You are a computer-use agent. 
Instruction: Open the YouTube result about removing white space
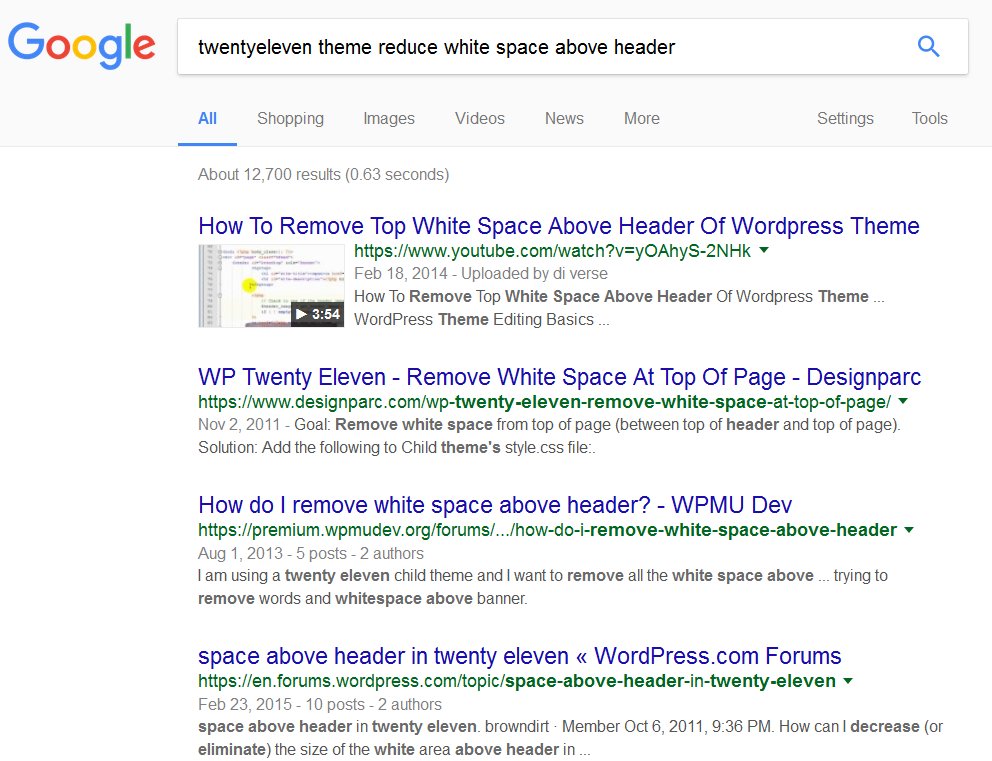[558, 226]
